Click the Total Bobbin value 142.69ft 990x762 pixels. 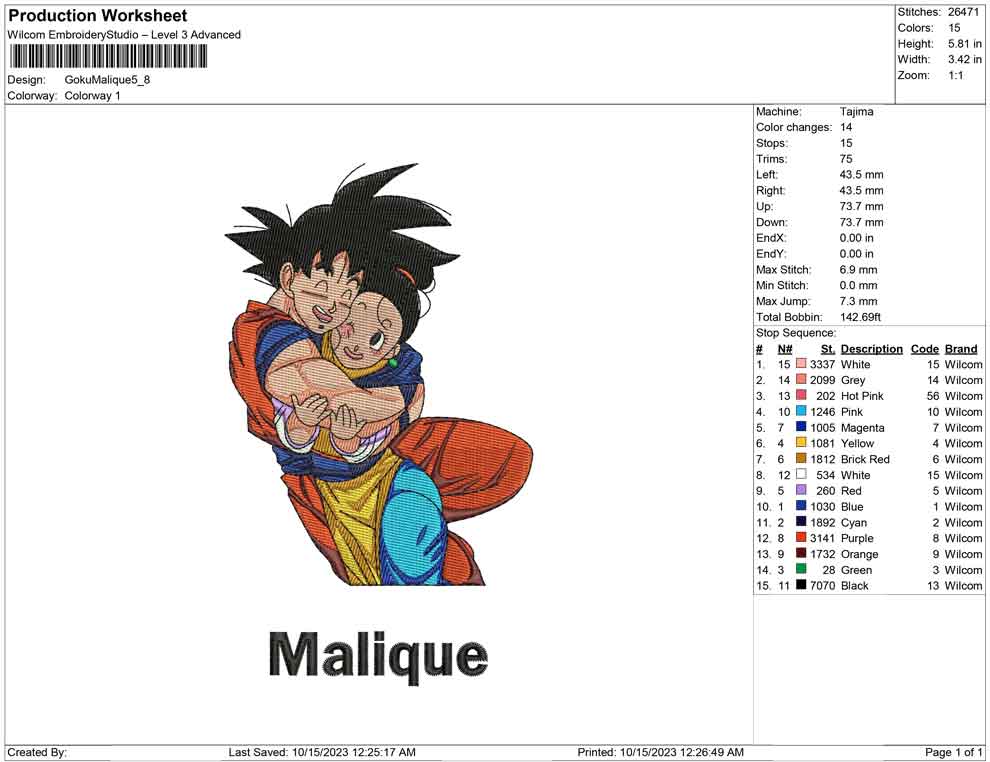click(x=860, y=317)
